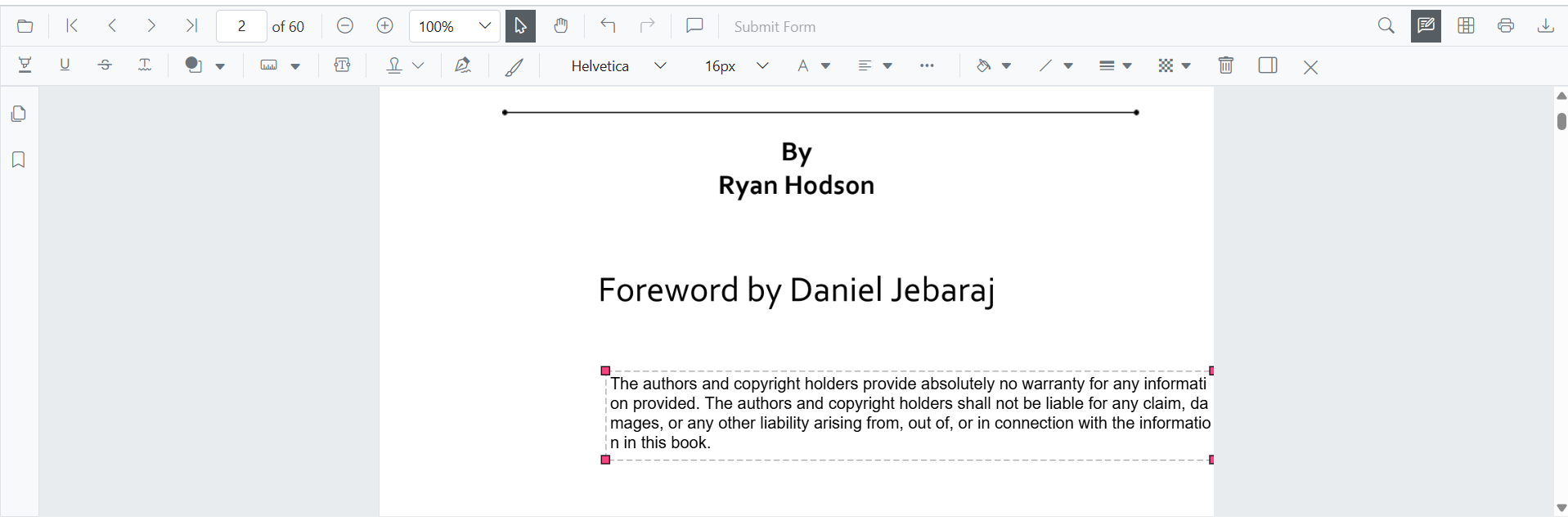Add a comment with speech bubble icon
This screenshot has width=1568, height=521.
click(x=694, y=26)
